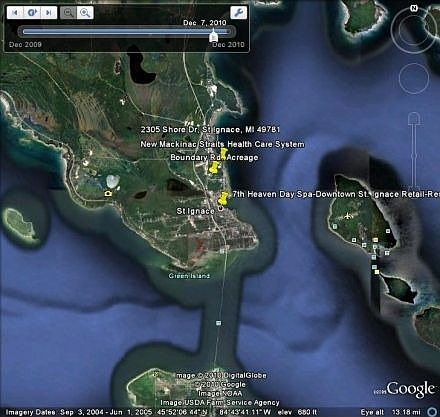Click the top of the zoom slider

[x=414, y=118]
